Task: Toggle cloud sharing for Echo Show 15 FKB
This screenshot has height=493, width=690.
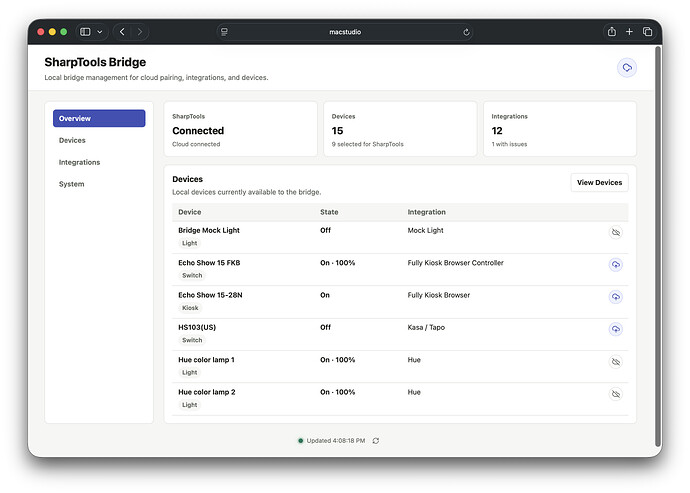Action: tap(616, 265)
